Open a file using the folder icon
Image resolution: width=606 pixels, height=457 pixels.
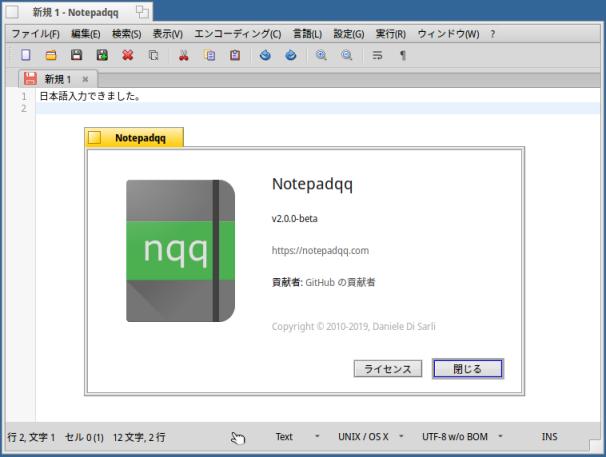coord(51,55)
